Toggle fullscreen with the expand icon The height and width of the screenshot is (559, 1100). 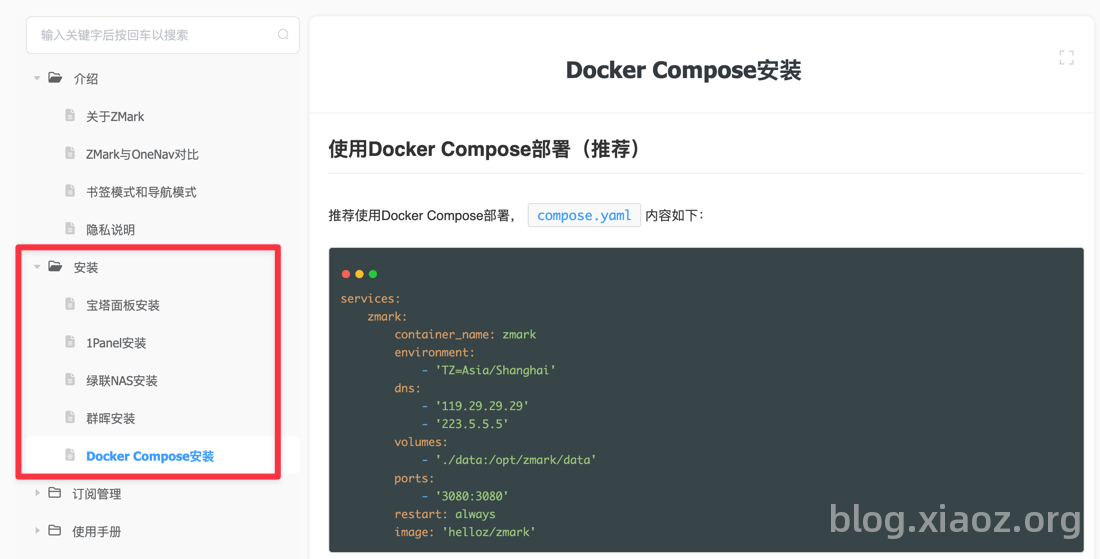click(1066, 58)
